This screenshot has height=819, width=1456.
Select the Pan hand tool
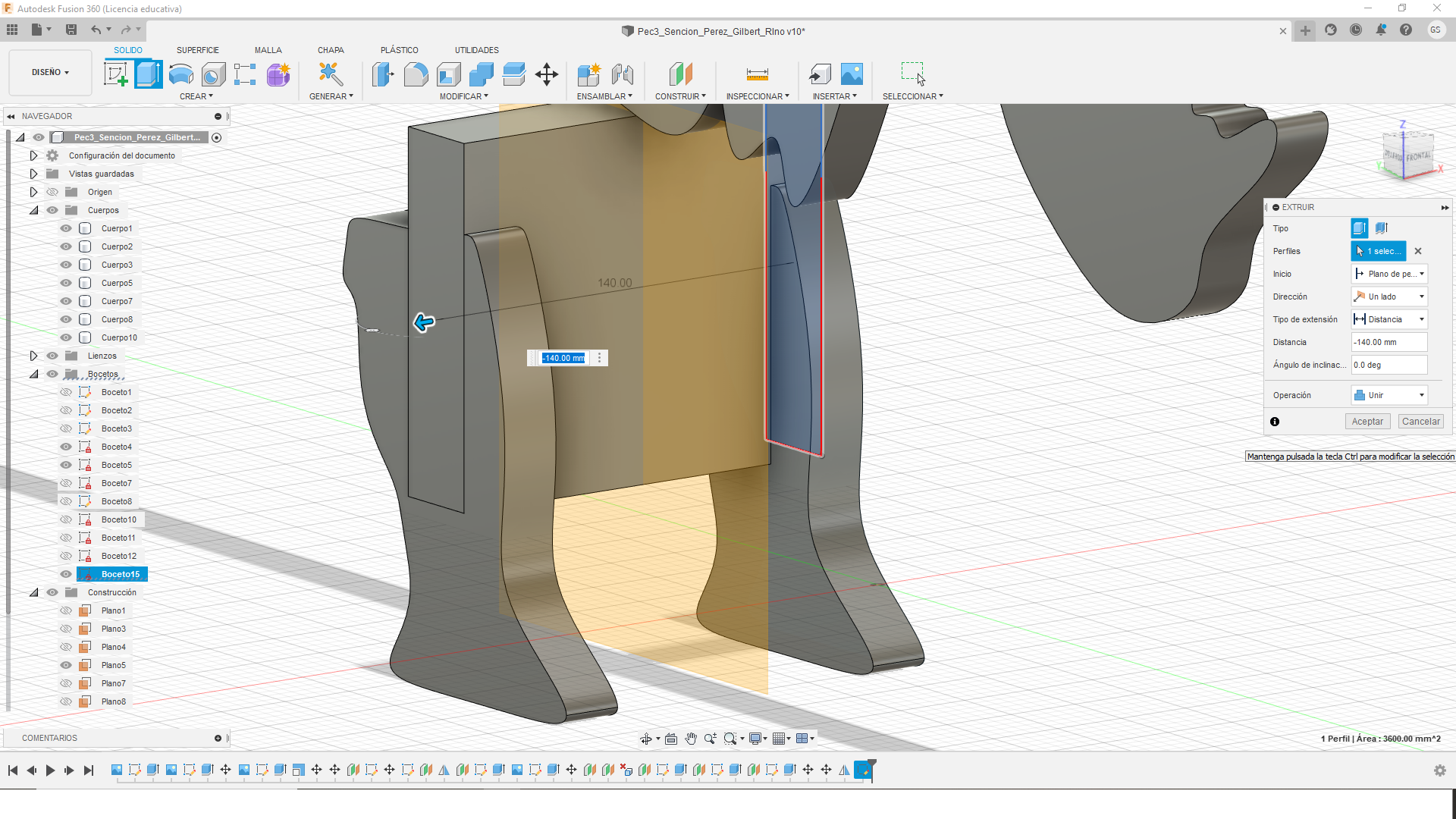pyautogui.click(x=691, y=739)
